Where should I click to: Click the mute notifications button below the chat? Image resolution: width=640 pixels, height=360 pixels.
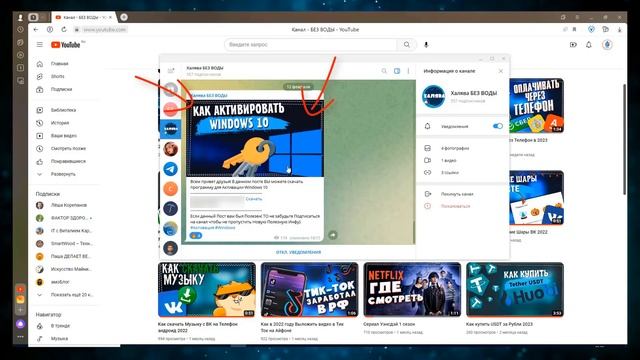click(298, 252)
